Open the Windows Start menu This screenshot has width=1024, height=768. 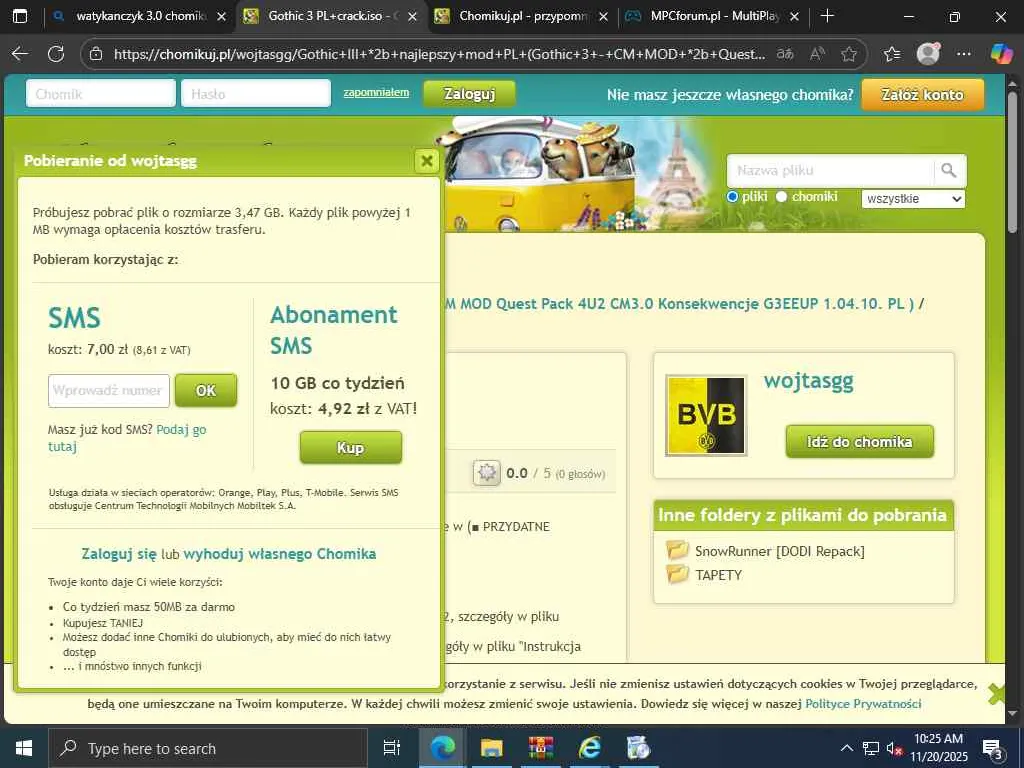coord(24,748)
